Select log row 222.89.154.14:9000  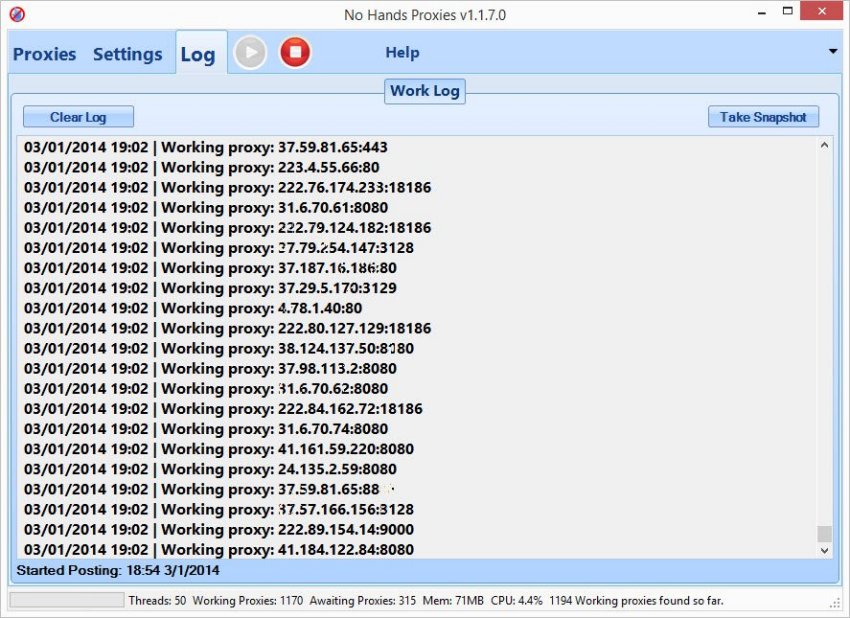[x=219, y=529]
